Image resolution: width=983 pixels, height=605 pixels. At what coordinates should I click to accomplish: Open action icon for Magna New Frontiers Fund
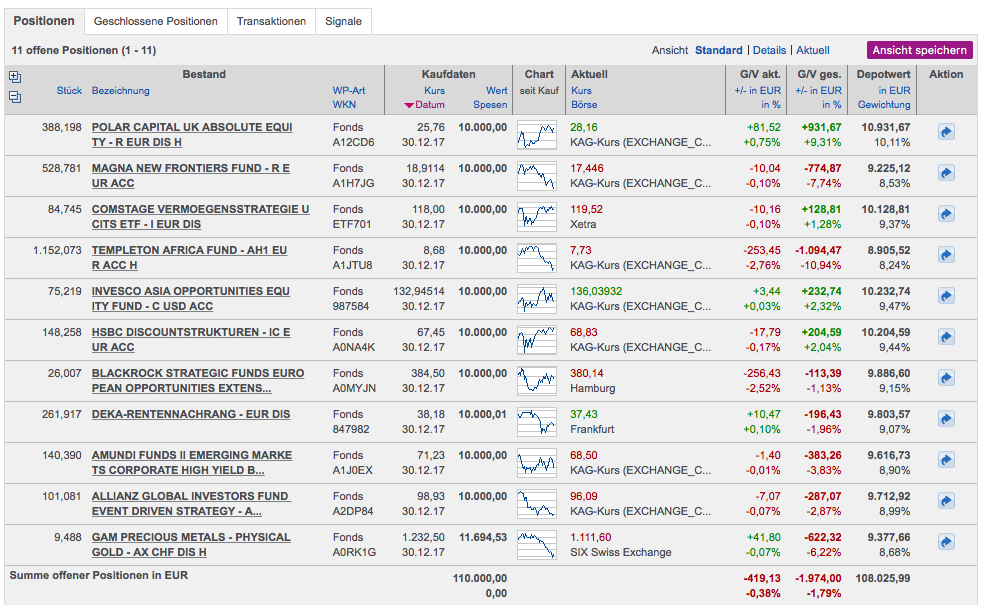pos(946,173)
